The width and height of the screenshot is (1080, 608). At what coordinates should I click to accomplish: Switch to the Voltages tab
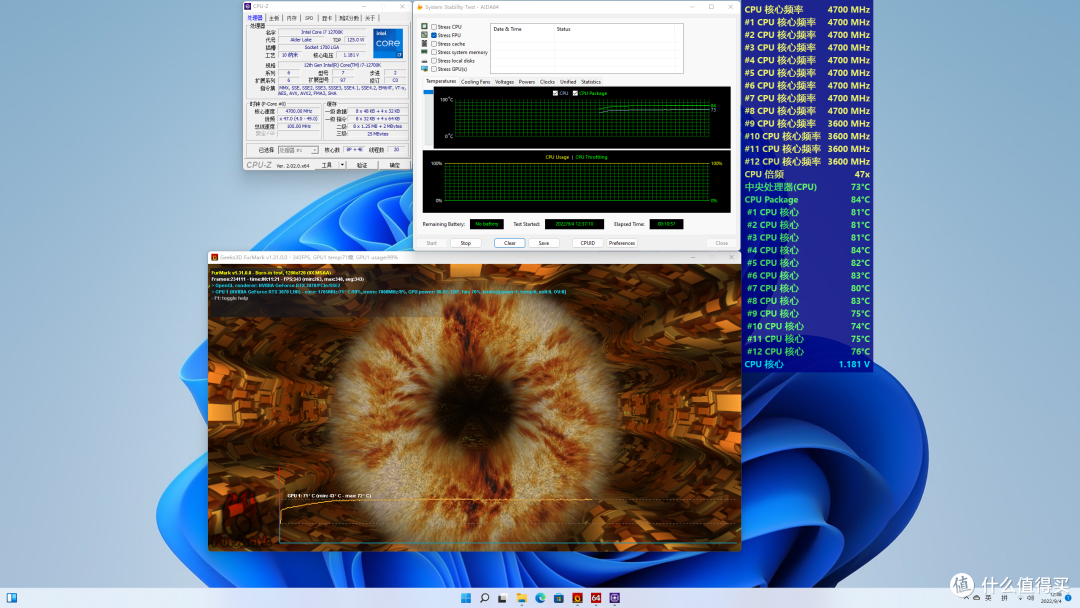coord(504,82)
